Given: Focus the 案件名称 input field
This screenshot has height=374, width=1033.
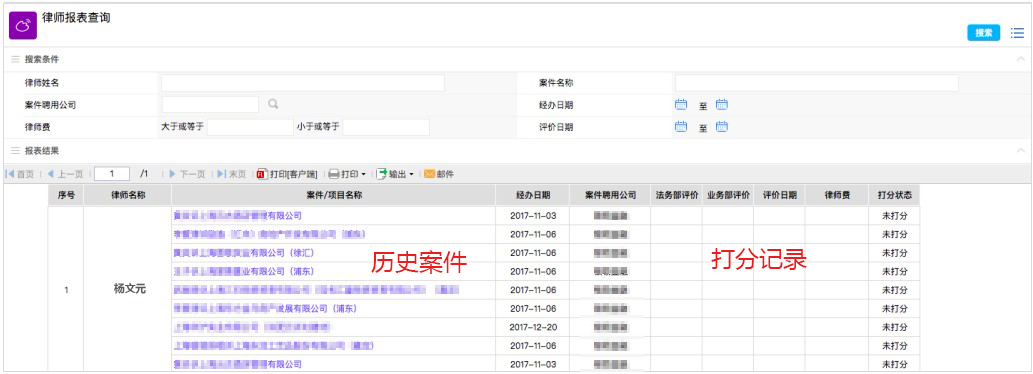Looking at the screenshot, I should (816, 83).
